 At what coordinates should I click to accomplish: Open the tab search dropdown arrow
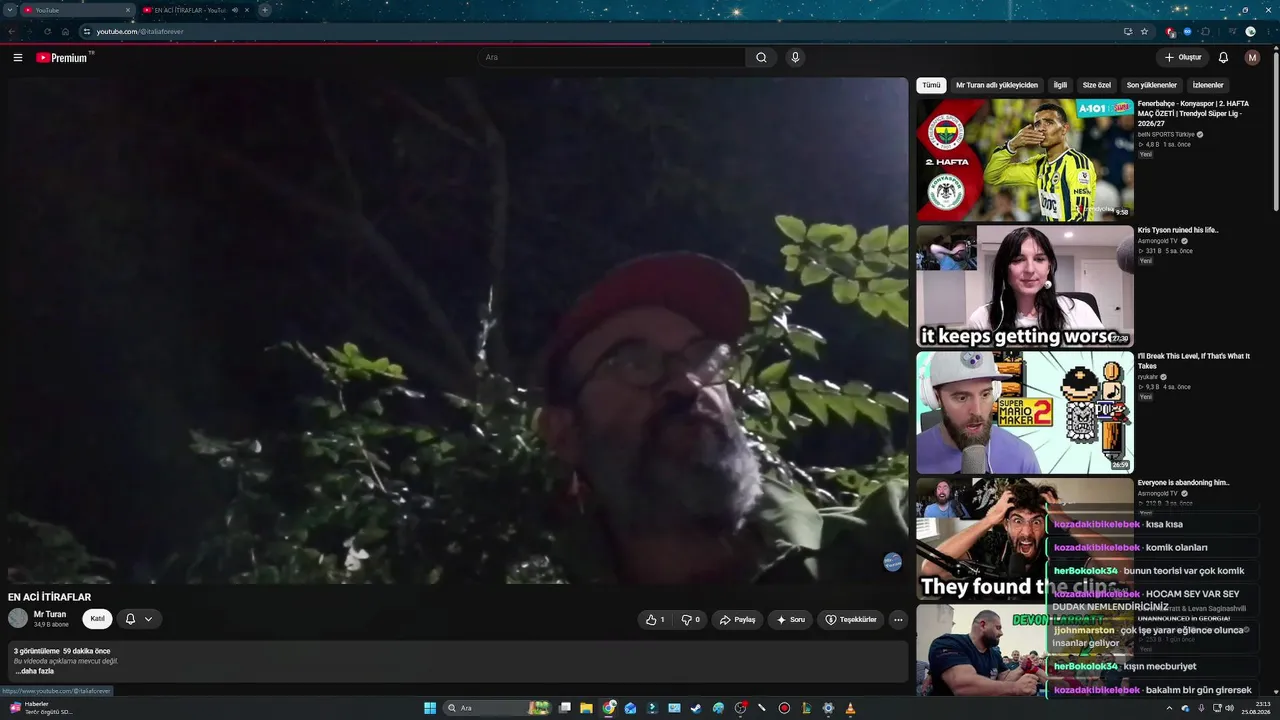click(x=11, y=10)
